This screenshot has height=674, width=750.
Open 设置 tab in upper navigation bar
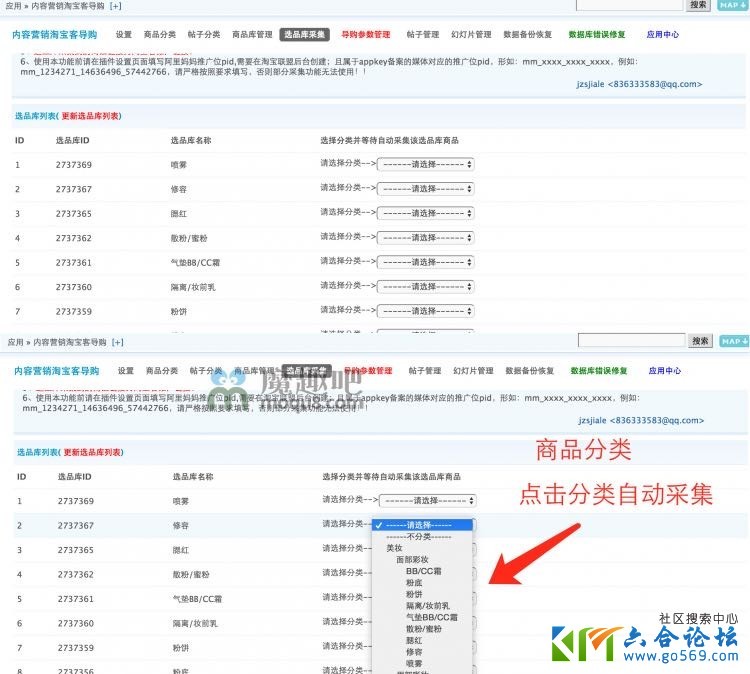point(123,34)
